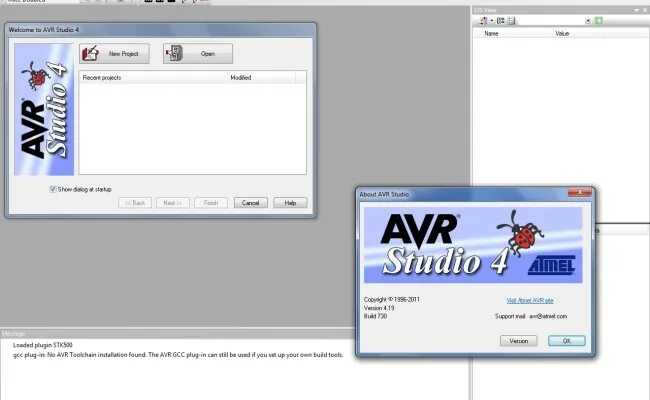The image size is (650, 400).
Task: Click the I/O View filter icon
Action: point(483,21)
